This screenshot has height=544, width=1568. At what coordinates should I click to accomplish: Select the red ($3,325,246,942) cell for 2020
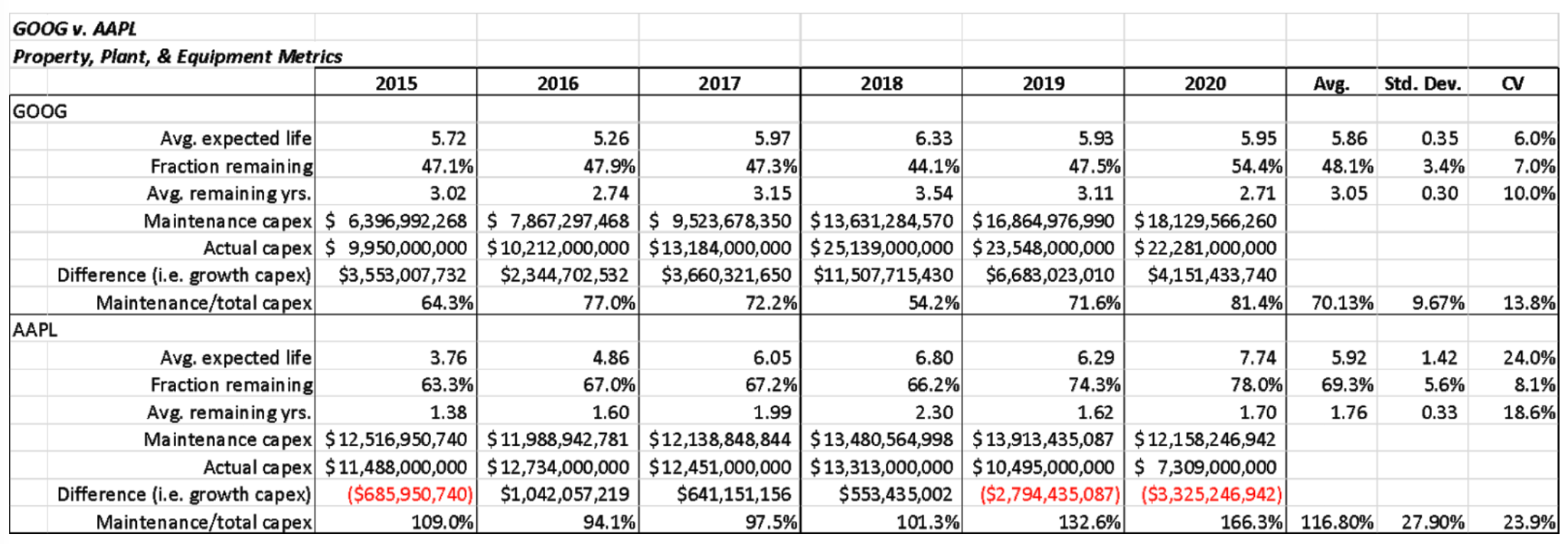coord(1211,494)
